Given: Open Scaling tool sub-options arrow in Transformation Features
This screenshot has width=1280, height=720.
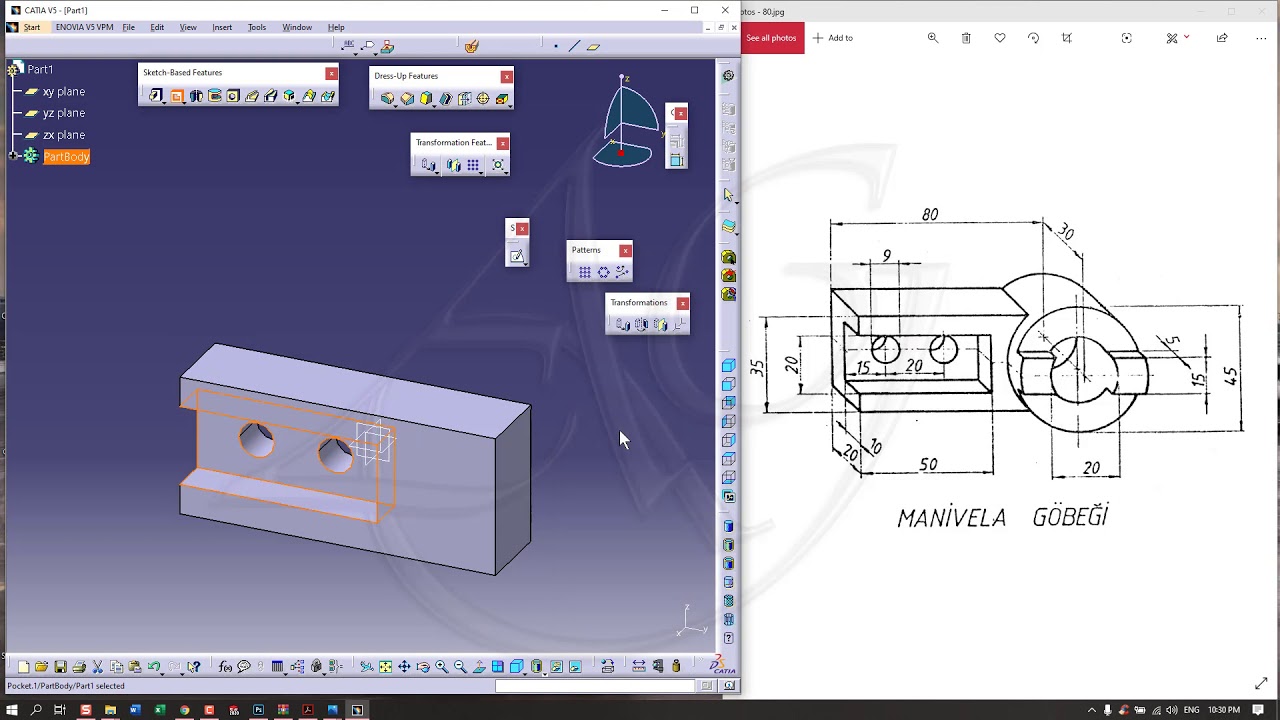Looking at the screenshot, I should pos(506,172).
